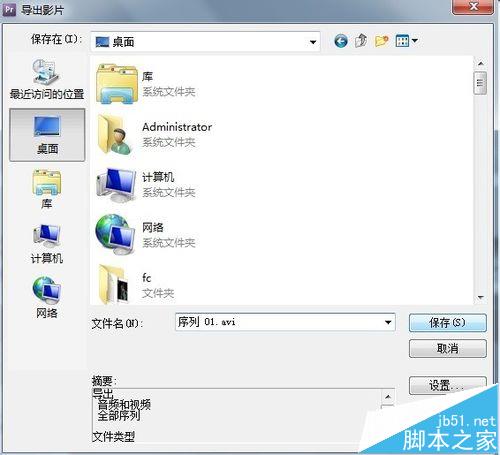This screenshot has height=455, width=500.
Task: Click the Administrator name text
Action: coord(177,127)
